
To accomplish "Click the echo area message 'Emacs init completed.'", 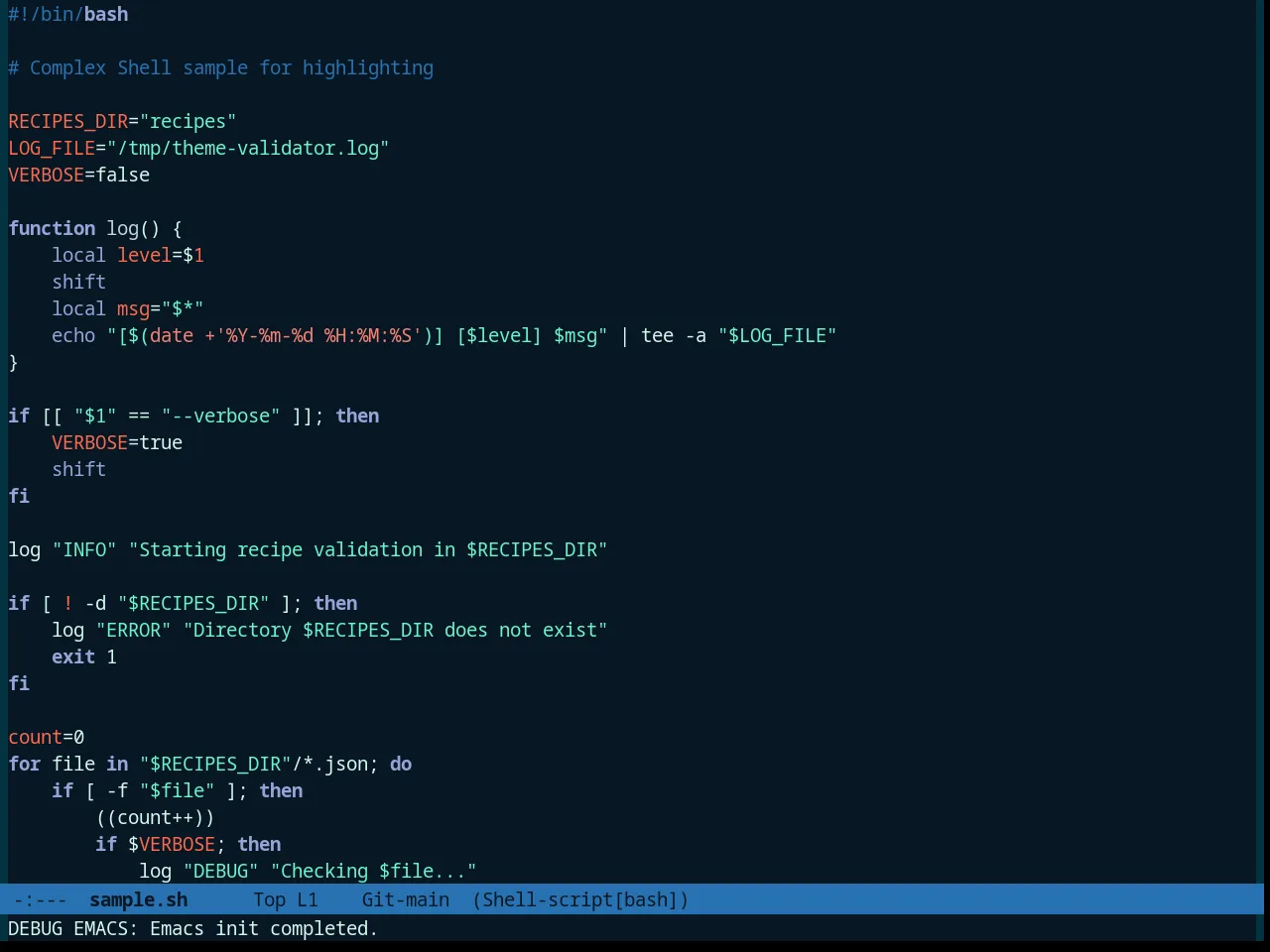I will 264,928.
